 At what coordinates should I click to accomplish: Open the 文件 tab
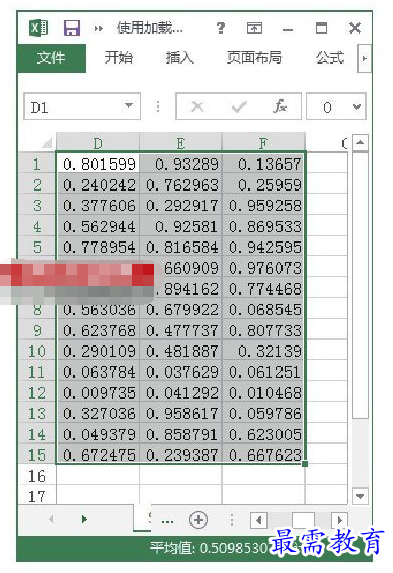[x=51, y=58]
